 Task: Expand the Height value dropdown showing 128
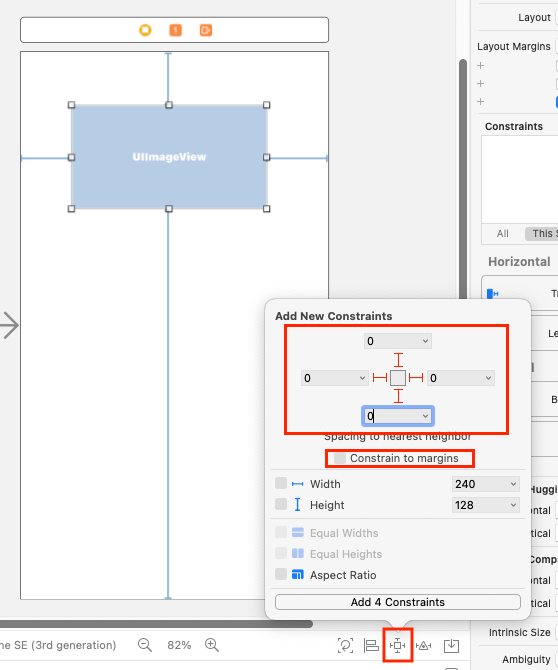[x=513, y=505]
